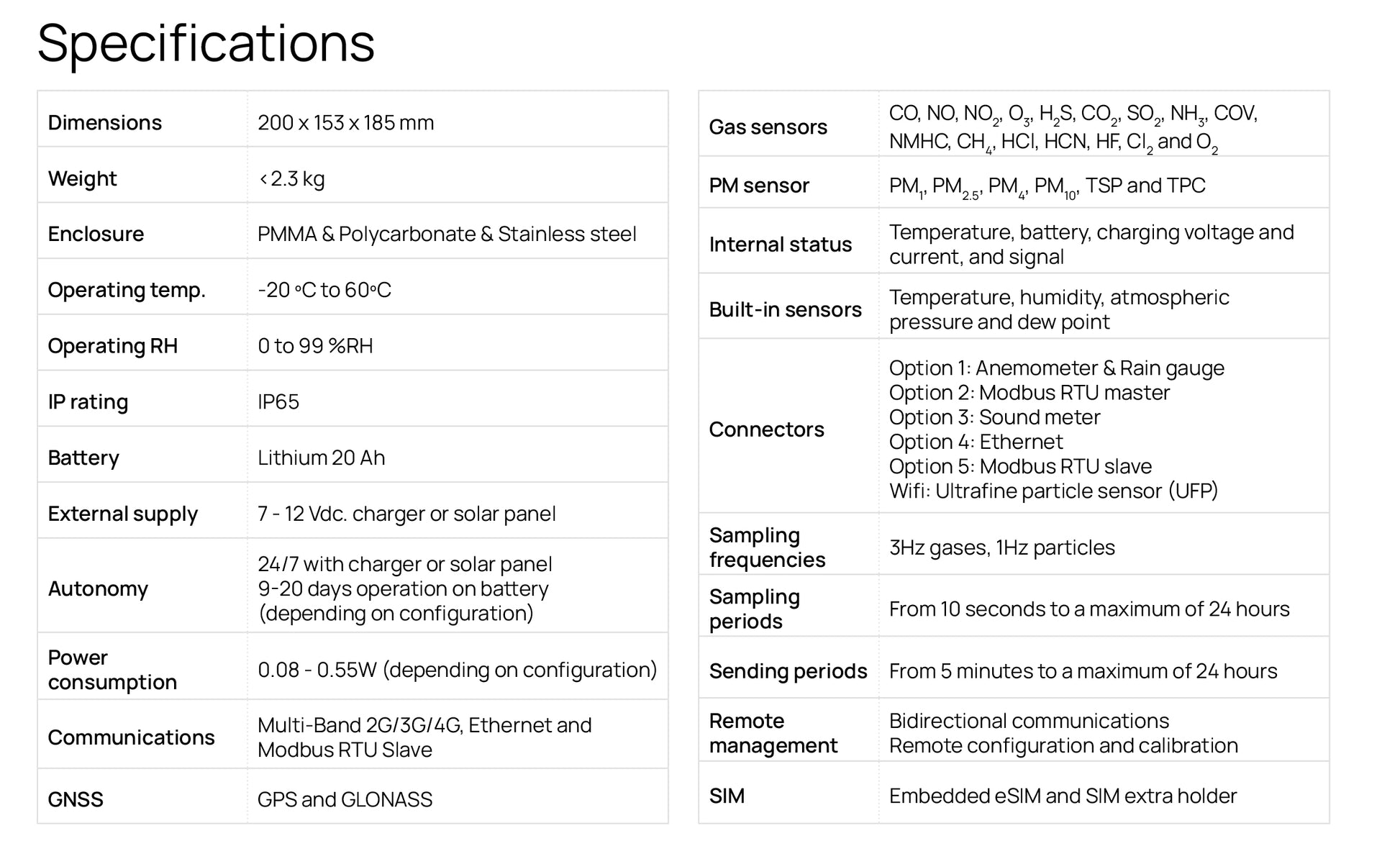Click the Gas sensors label
1400x846 pixels.
pyautogui.click(x=768, y=127)
